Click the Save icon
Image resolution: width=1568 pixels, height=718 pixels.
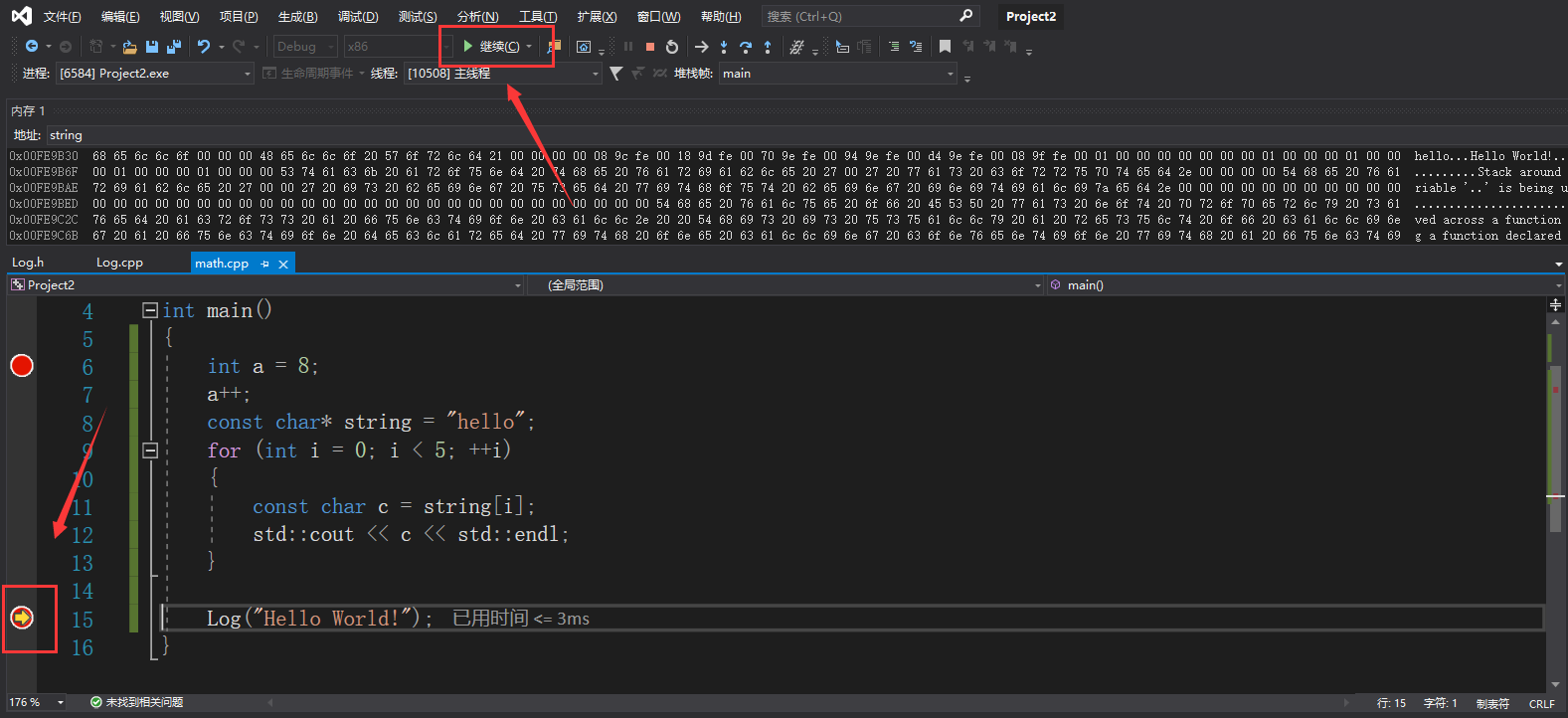point(152,47)
